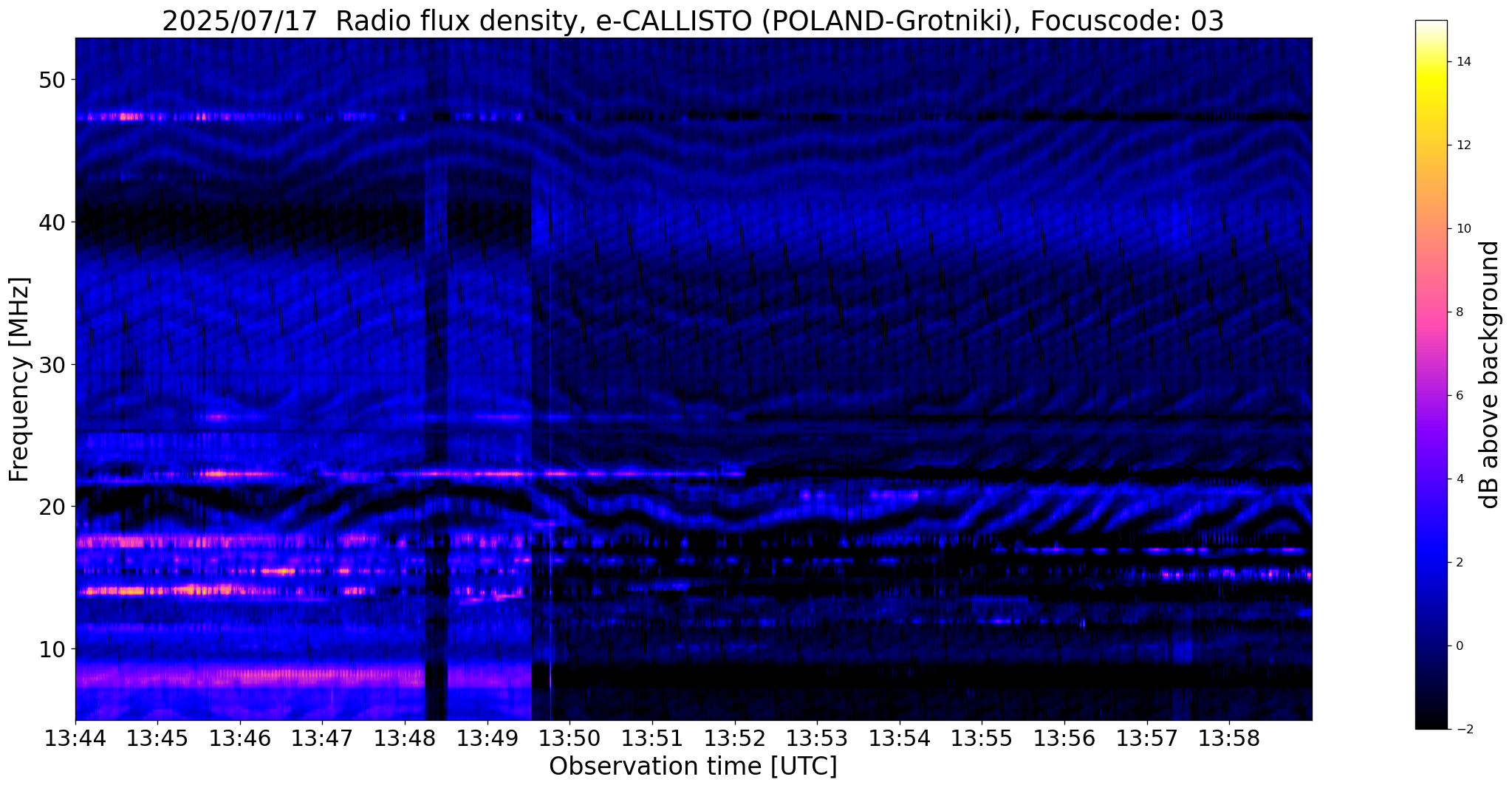Click the 50 MHz frequency tick label

[52, 80]
